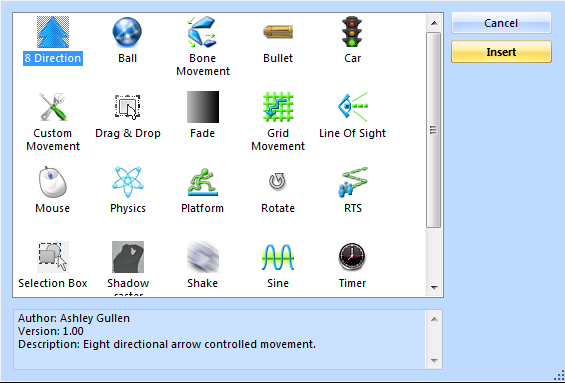Click the behavior list scrollbar thumb
The width and height of the screenshot is (565, 383).
coord(433,130)
